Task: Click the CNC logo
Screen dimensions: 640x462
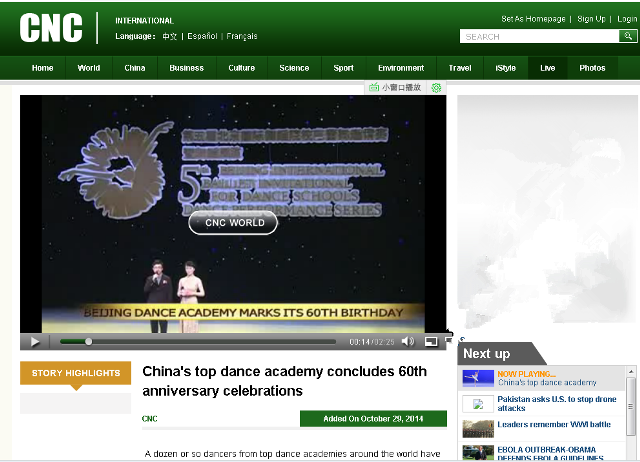Action: (51, 27)
